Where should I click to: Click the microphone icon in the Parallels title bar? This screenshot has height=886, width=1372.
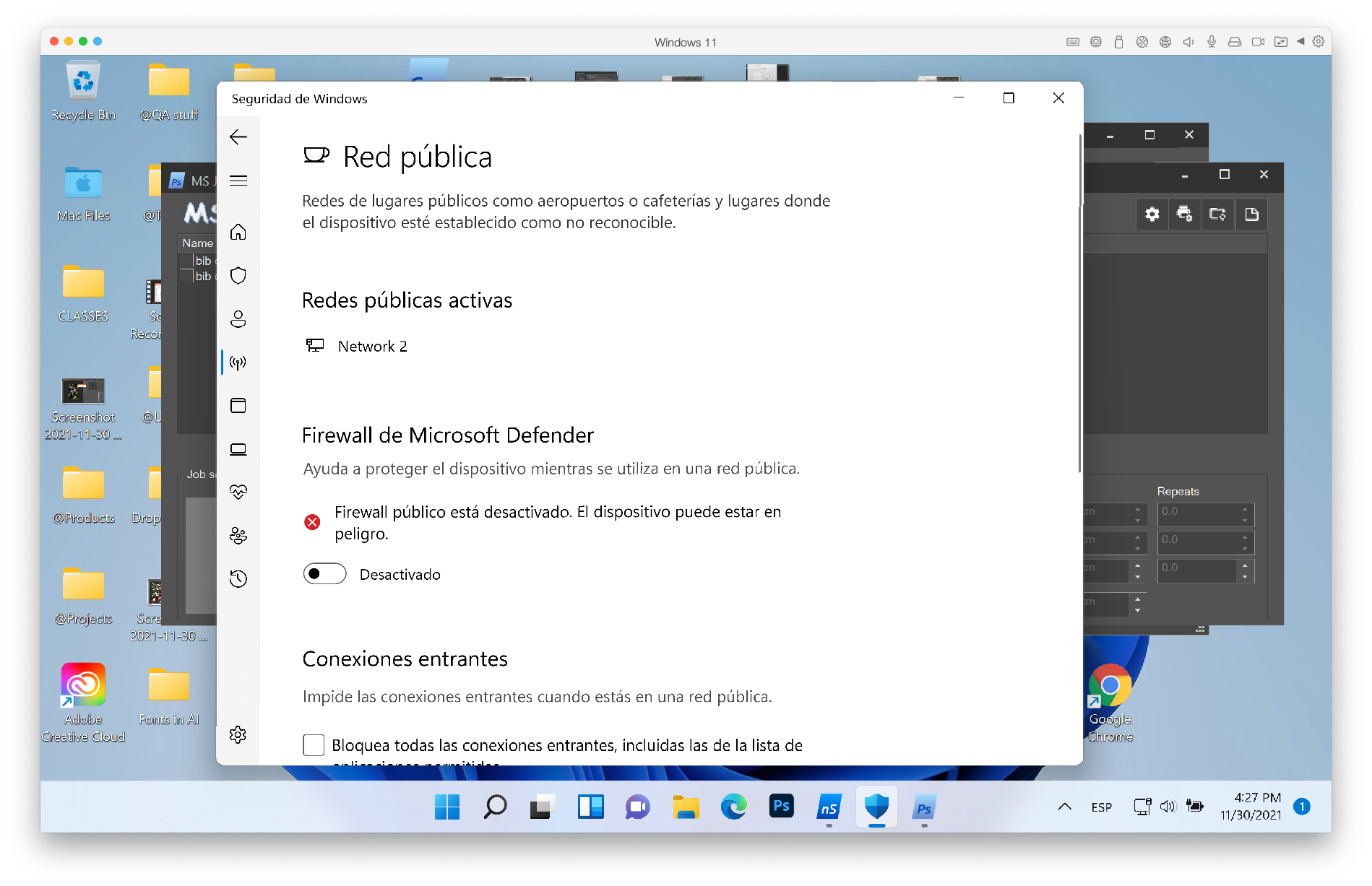1212,42
